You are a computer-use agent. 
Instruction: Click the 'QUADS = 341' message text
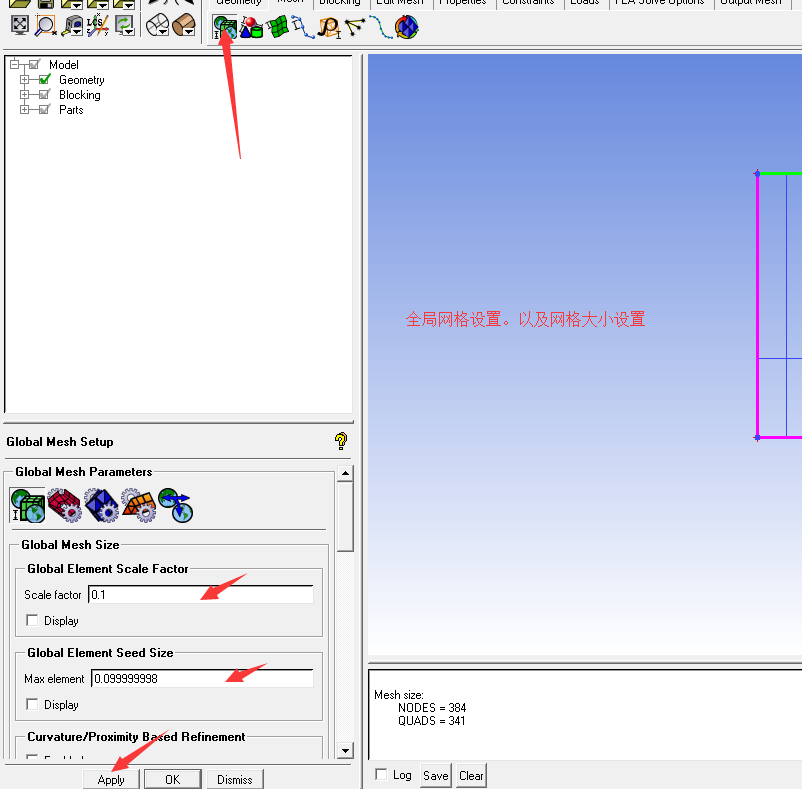pyautogui.click(x=432, y=720)
